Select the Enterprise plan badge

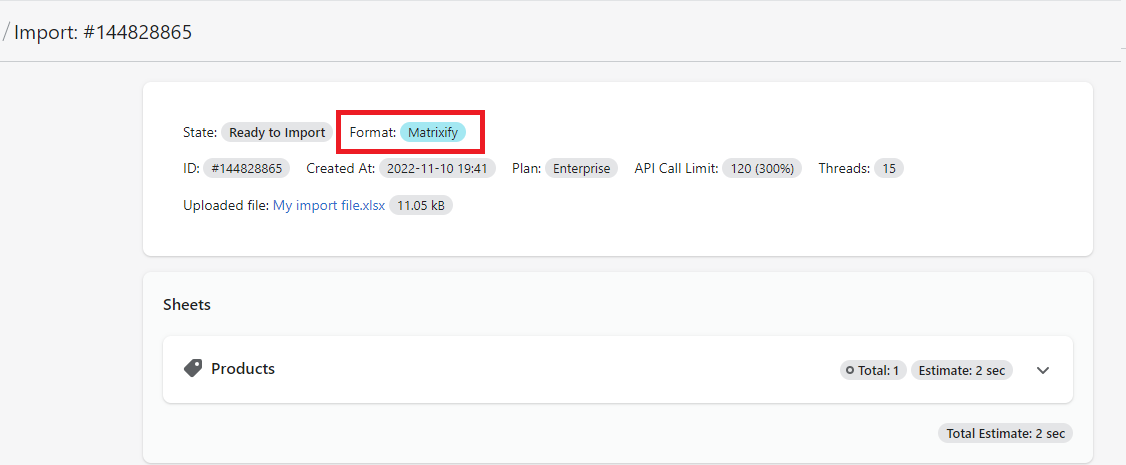pos(581,168)
